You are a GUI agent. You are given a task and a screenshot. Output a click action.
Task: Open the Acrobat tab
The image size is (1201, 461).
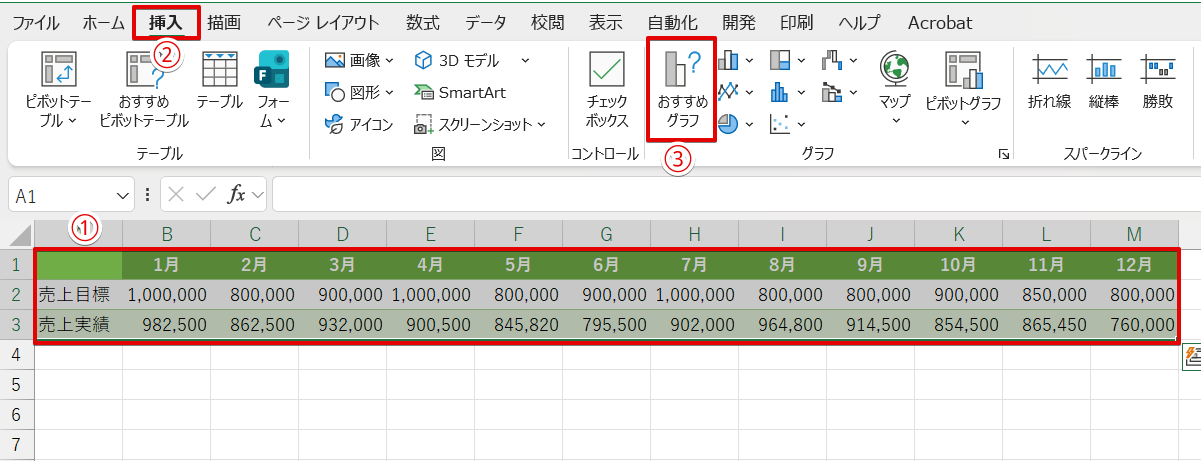[x=940, y=23]
